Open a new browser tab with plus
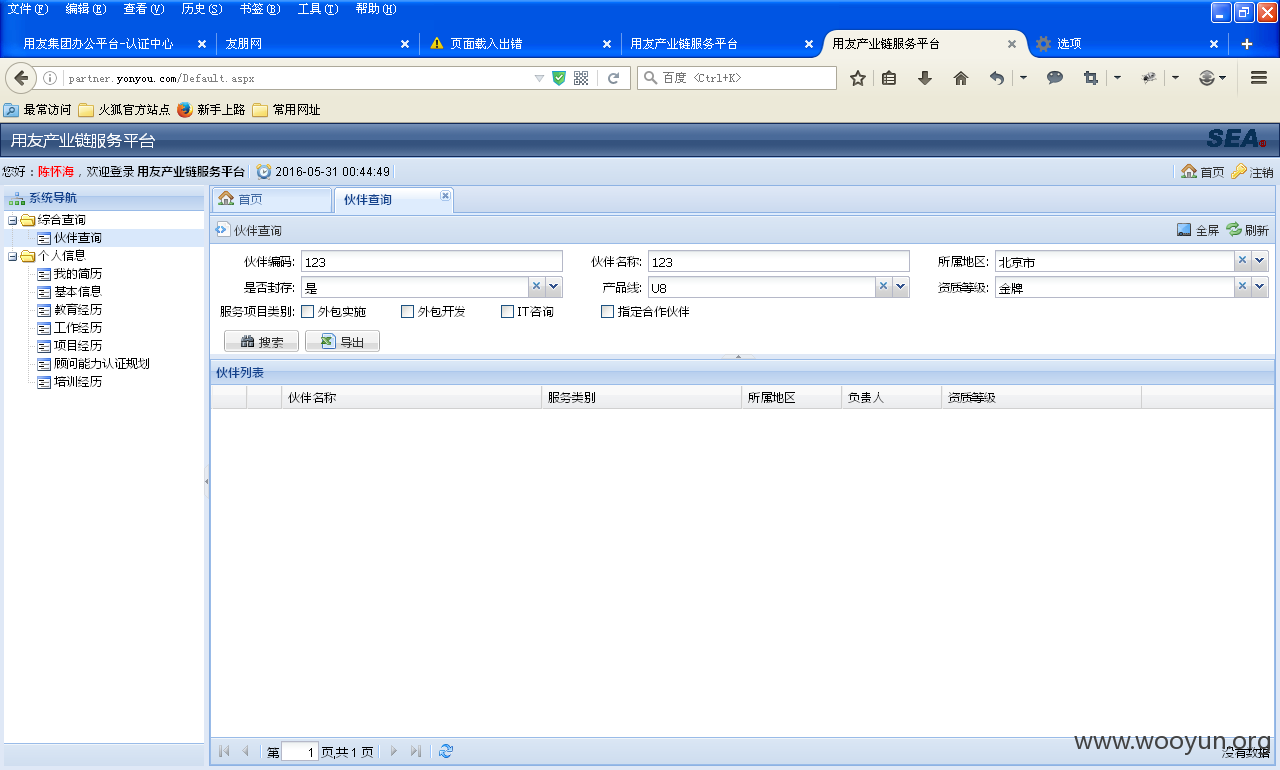Image resolution: width=1280 pixels, height=770 pixels. (1247, 44)
